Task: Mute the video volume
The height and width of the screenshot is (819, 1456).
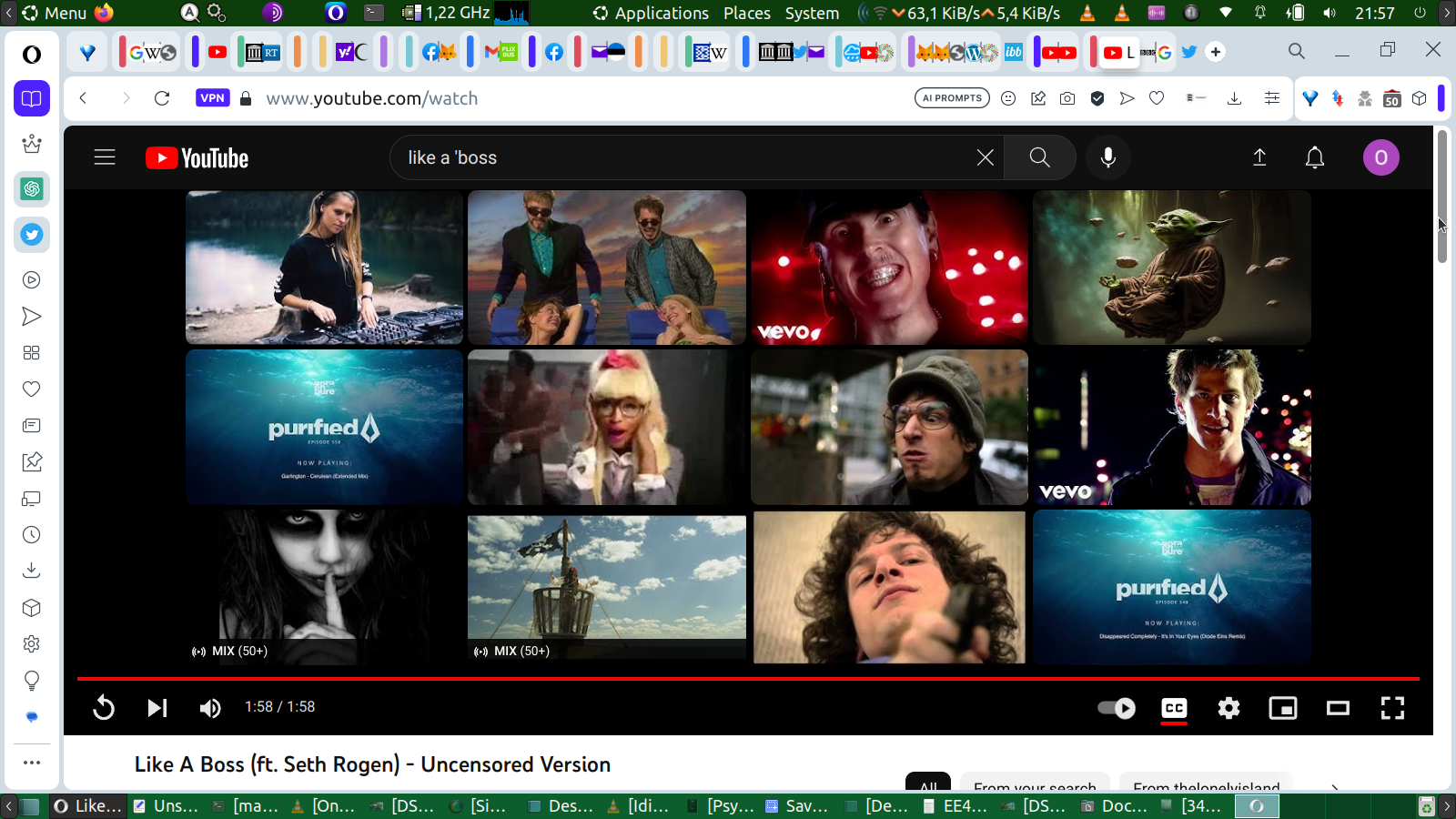Action: pos(210,707)
